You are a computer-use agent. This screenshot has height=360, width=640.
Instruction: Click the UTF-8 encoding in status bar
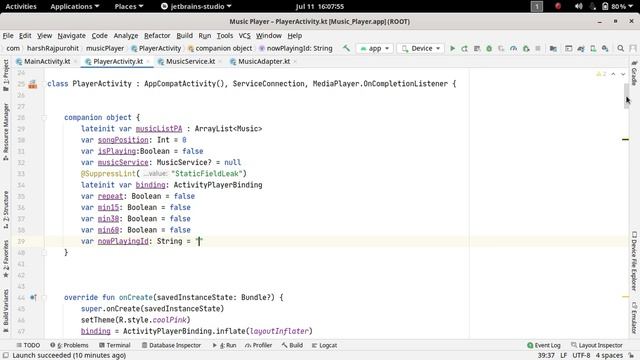tap(581, 356)
